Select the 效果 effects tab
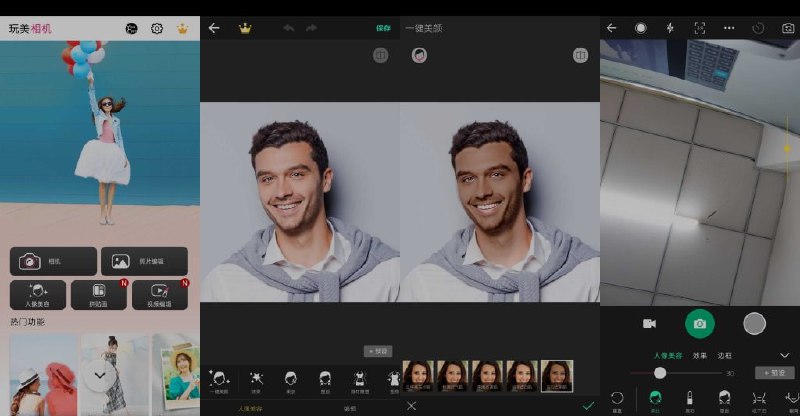The width and height of the screenshot is (800, 416). click(700, 355)
